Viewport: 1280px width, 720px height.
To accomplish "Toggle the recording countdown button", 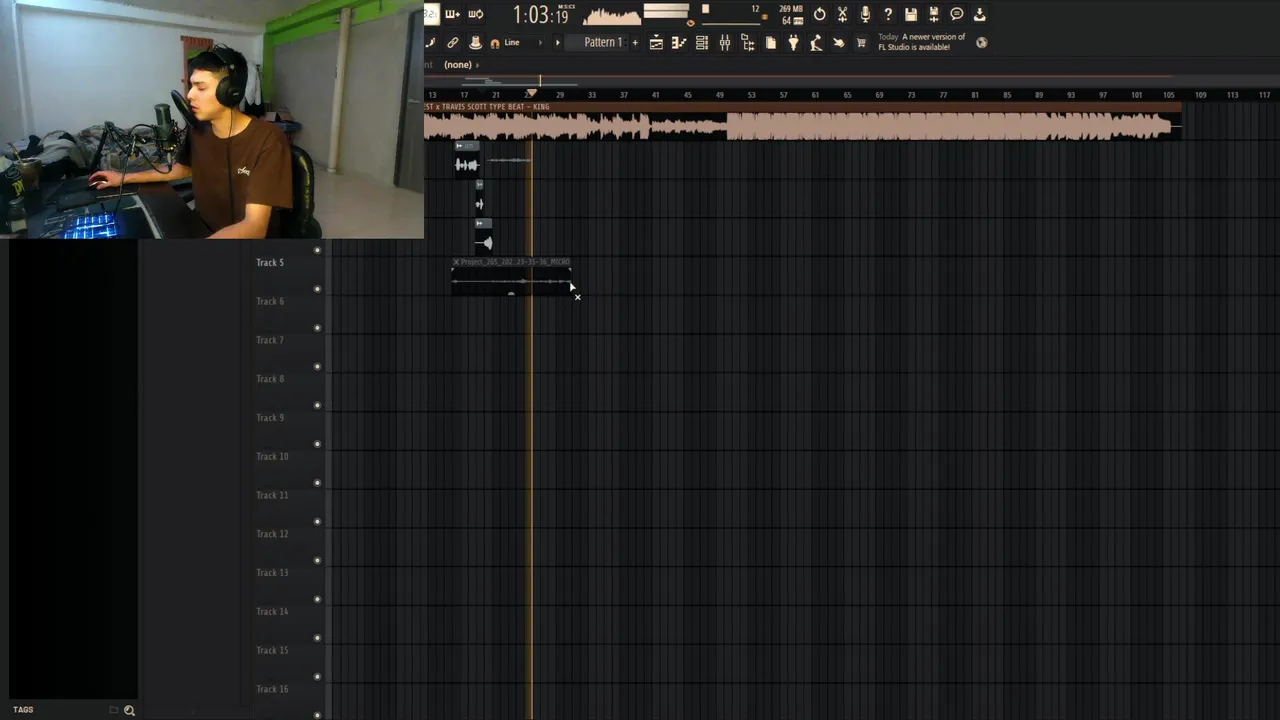I will click(431, 14).
